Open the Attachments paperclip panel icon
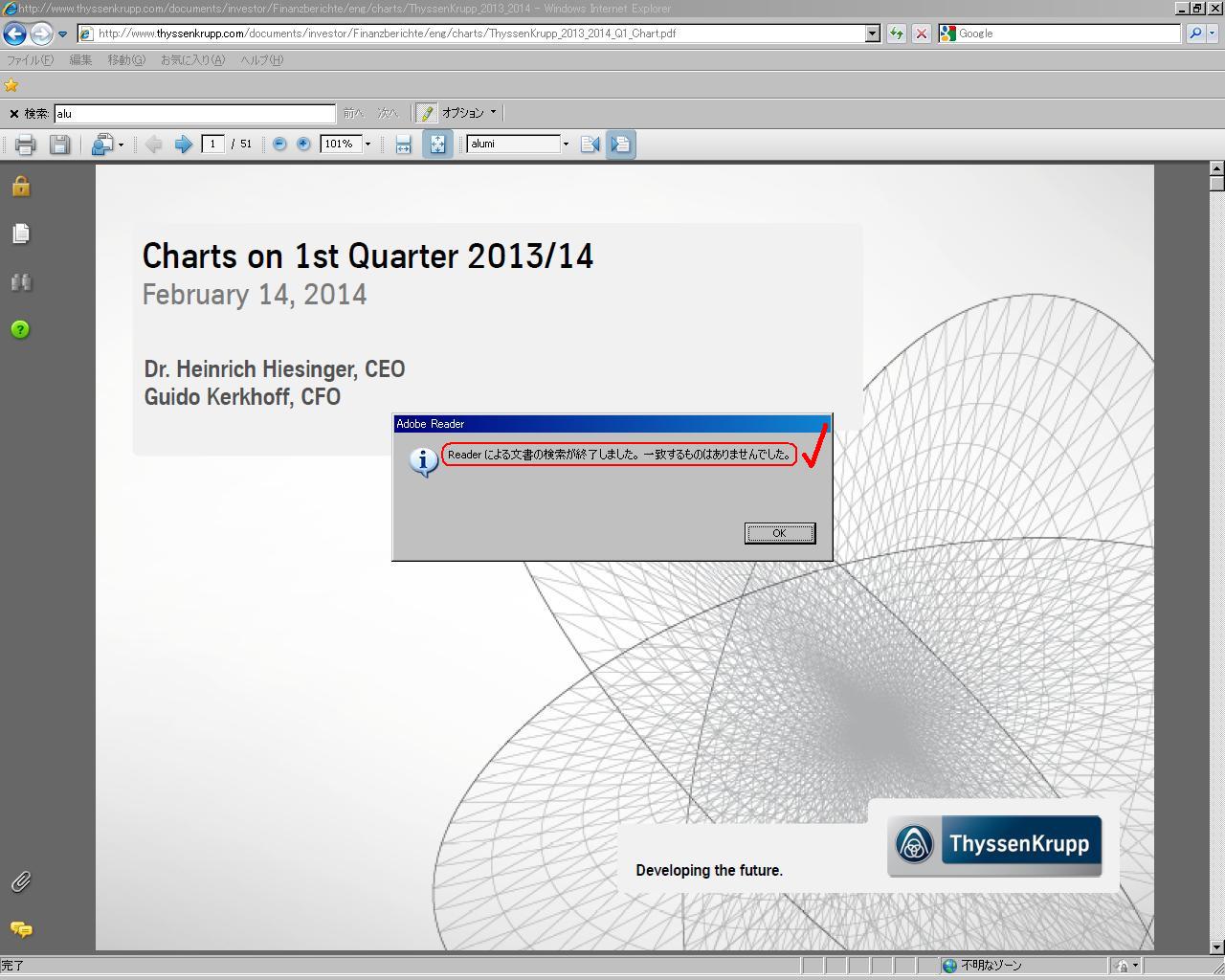This screenshot has width=1225, height=980. pyautogui.click(x=20, y=881)
